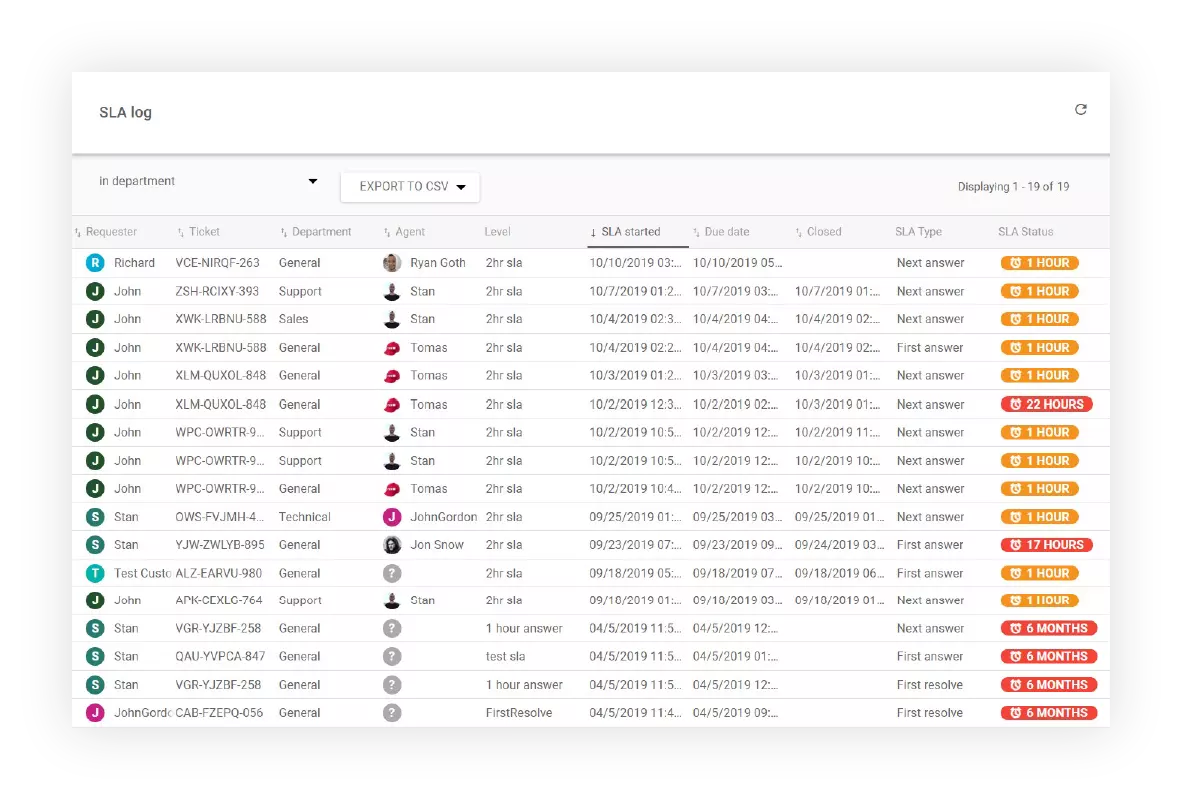Sort table by SLA started column

click(x=630, y=232)
